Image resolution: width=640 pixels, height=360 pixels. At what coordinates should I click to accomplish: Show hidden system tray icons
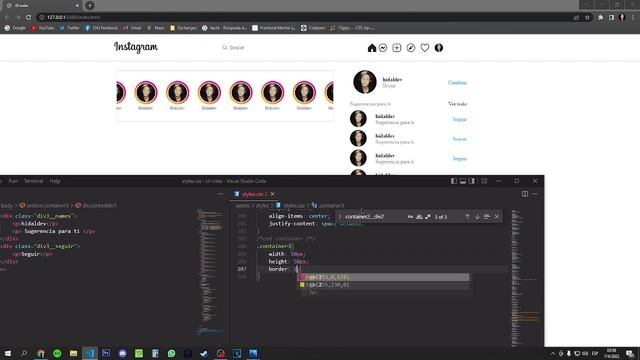pyautogui.click(x=553, y=353)
